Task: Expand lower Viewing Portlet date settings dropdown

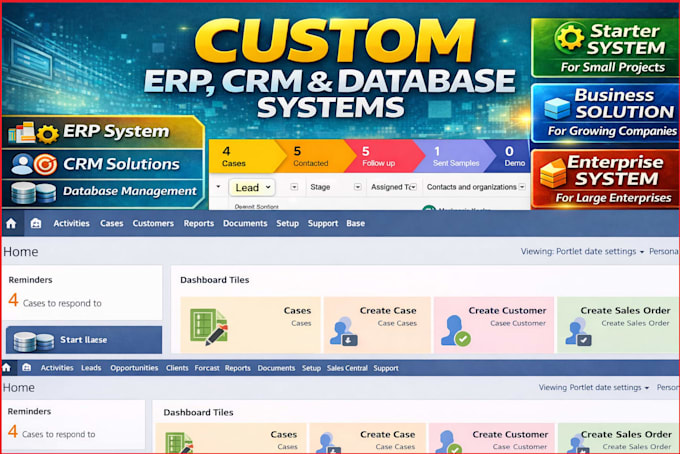Action: tap(594, 388)
